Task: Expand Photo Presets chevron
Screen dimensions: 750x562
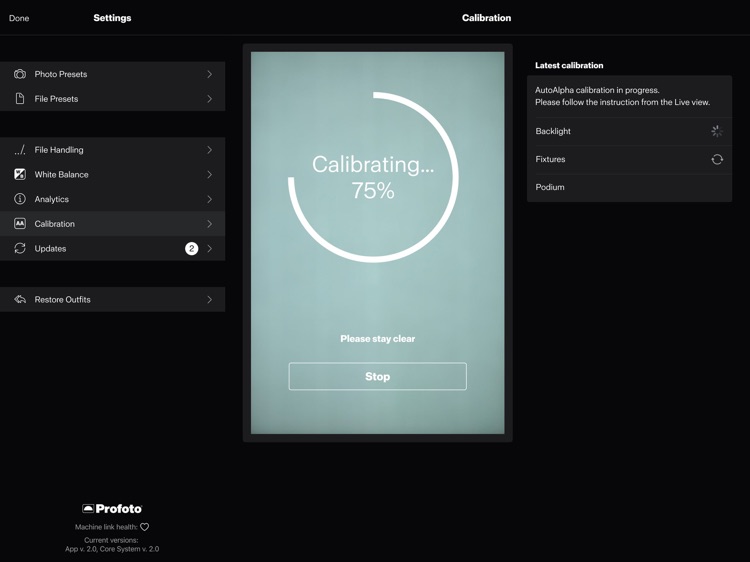Action: 210,74
